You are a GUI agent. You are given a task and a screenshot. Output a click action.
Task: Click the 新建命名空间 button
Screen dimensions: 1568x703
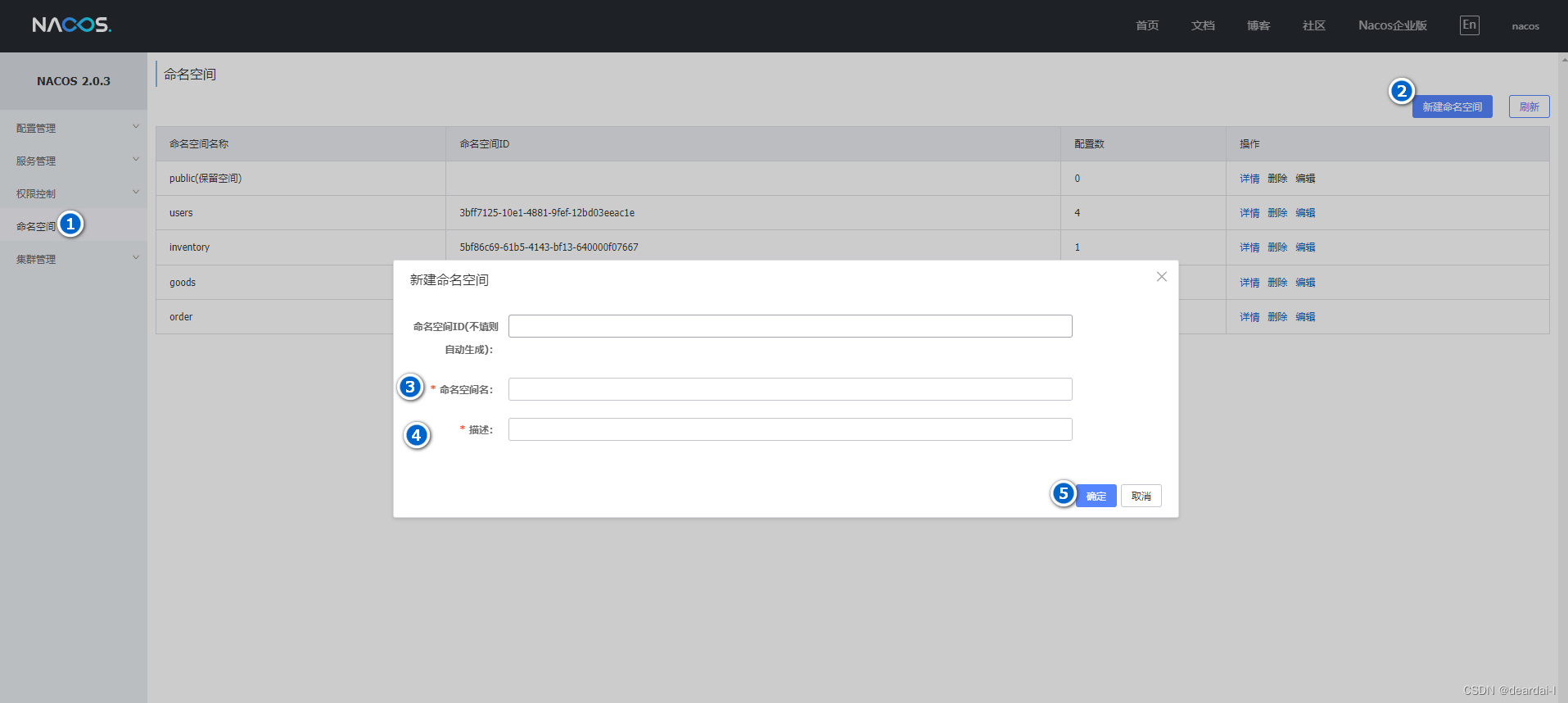pyautogui.click(x=1452, y=107)
